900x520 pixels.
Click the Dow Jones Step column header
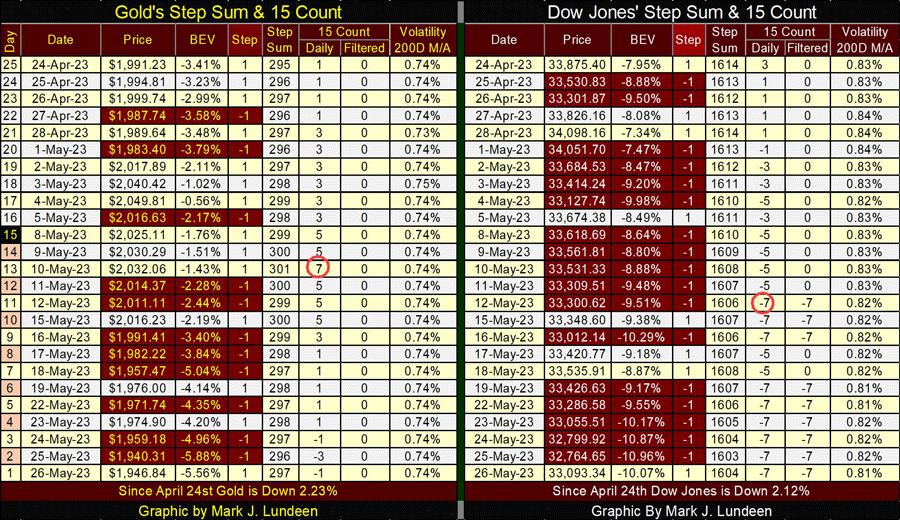click(x=688, y=40)
